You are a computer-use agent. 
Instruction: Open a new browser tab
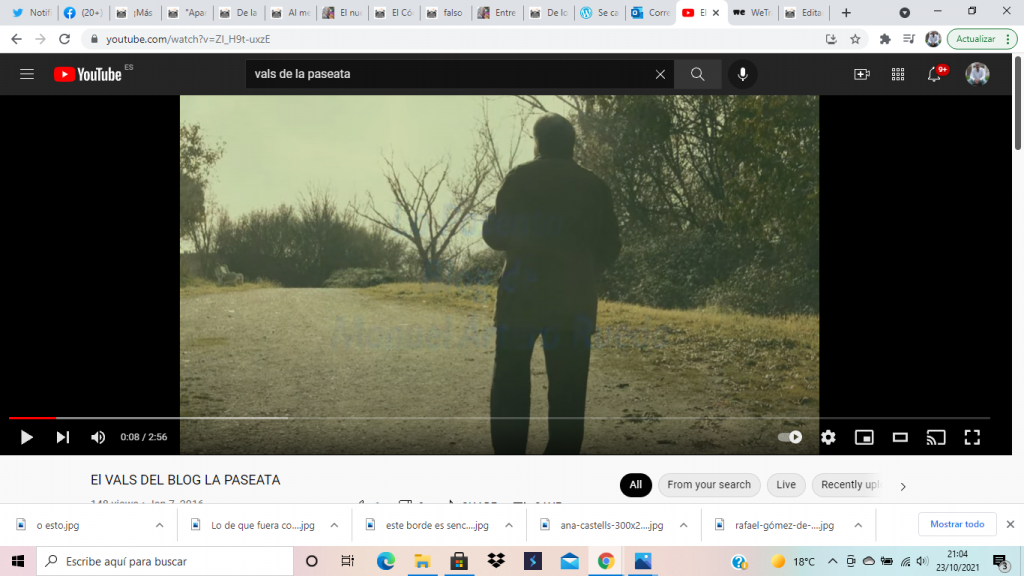846,12
